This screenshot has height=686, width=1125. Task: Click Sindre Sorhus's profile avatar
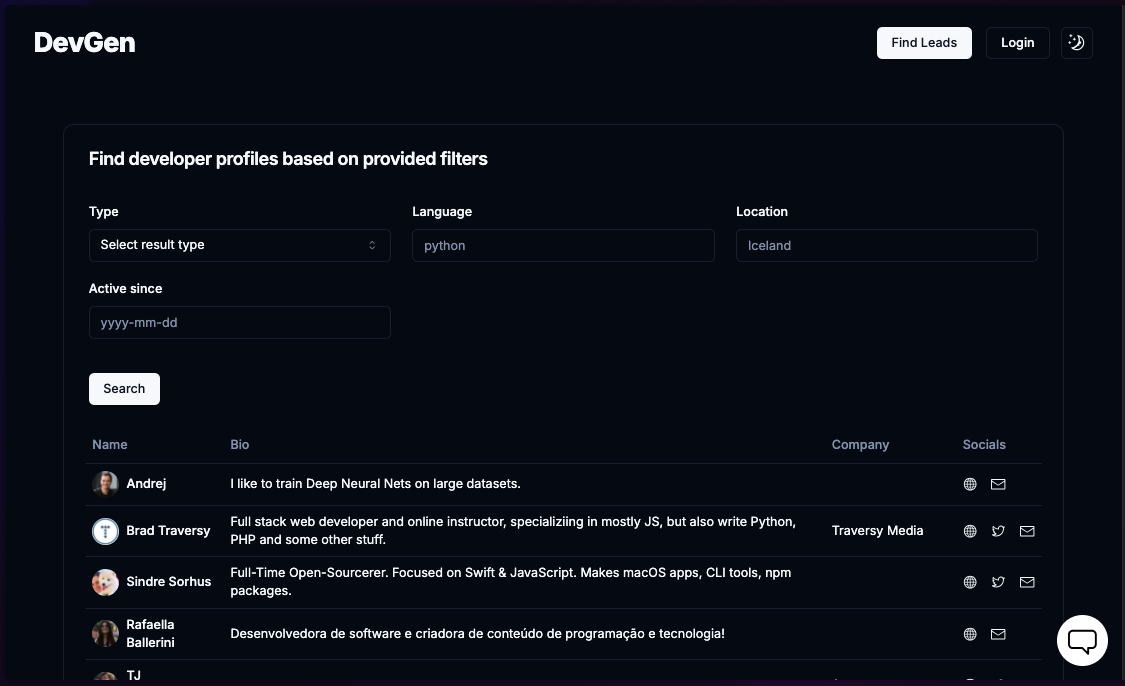click(105, 582)
